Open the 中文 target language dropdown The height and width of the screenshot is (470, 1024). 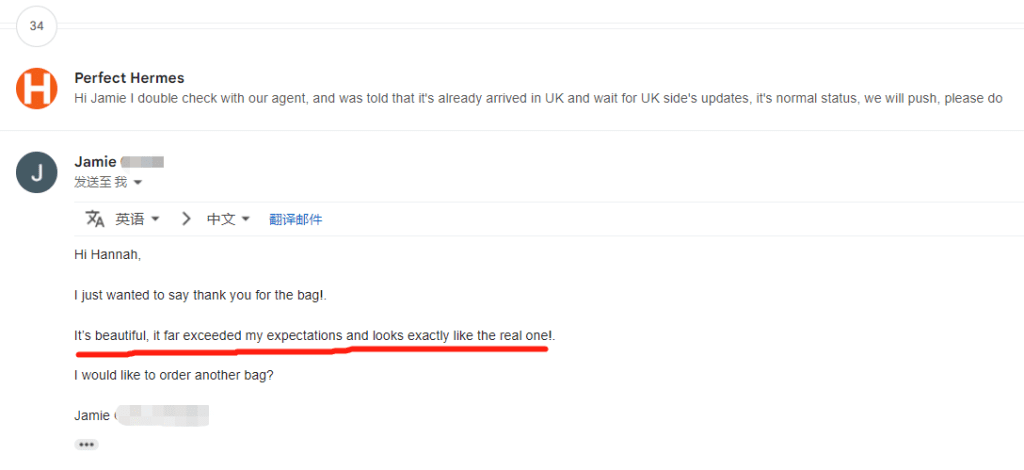tap(228, 219)
